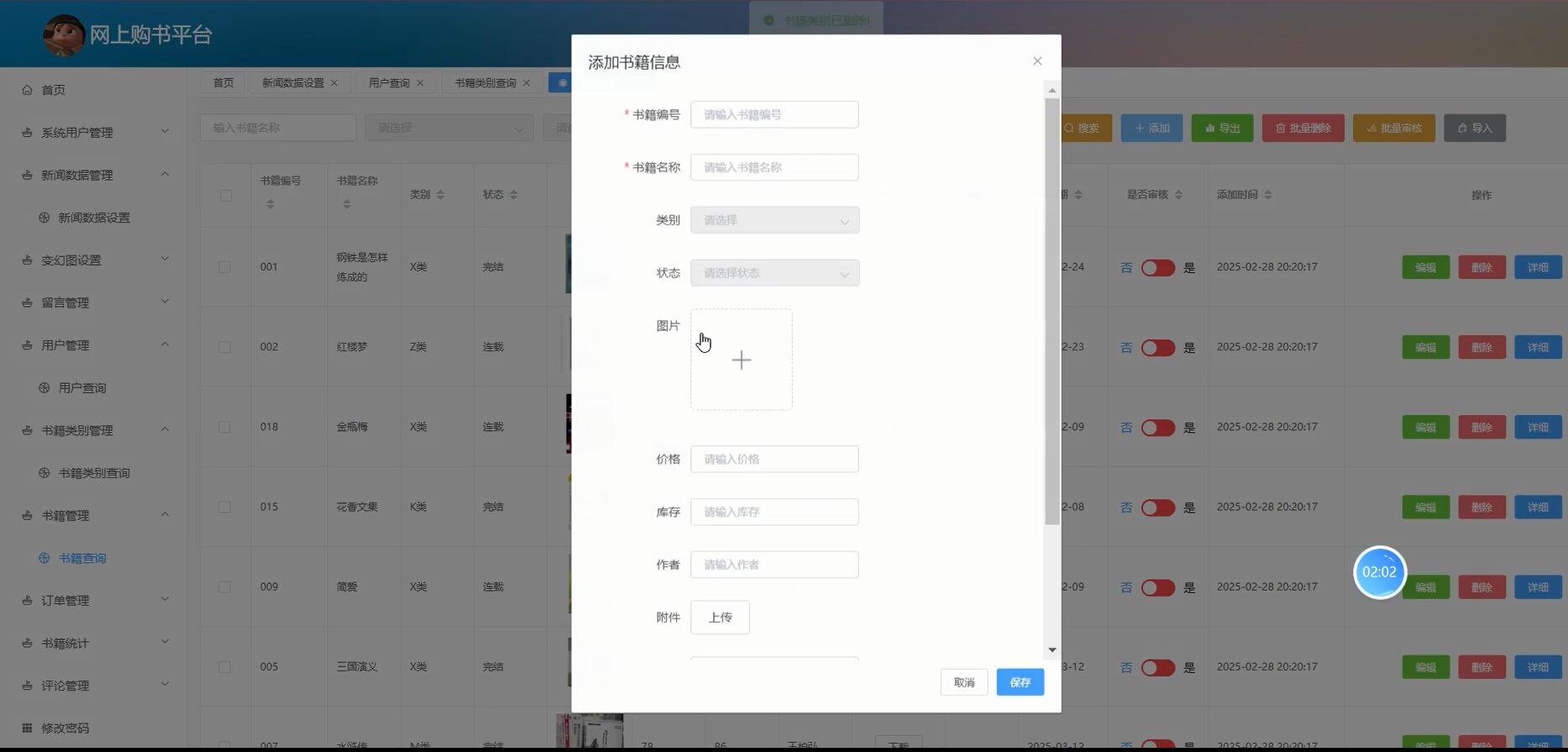The width and height of the screenshot is (1568, 752).
Task: Click the 订单管理 sidebar icon
Action: point(27,601)
